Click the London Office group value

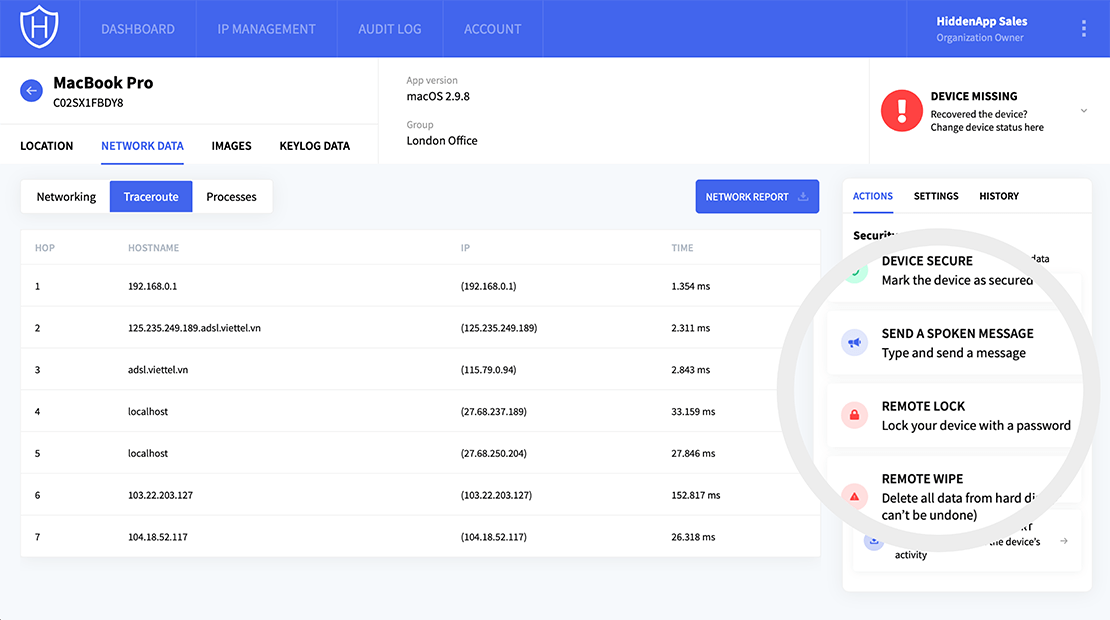(x=442, y=140)
